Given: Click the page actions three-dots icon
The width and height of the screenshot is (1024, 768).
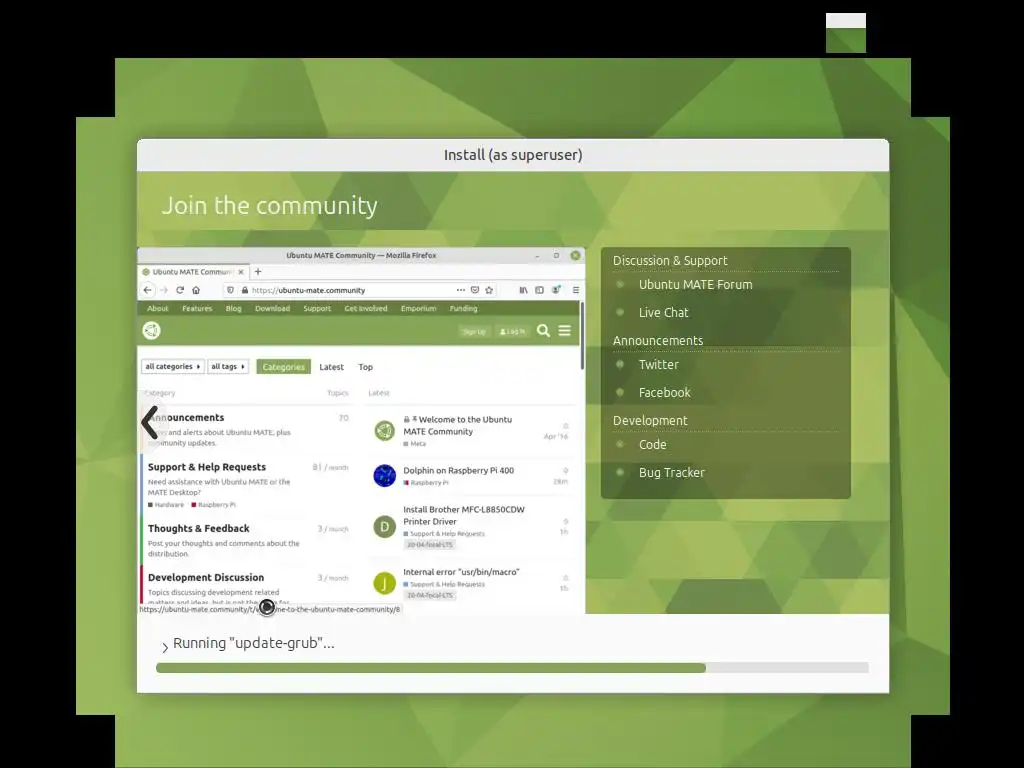Looking at the screenshot, I should [x=460, y=290].
